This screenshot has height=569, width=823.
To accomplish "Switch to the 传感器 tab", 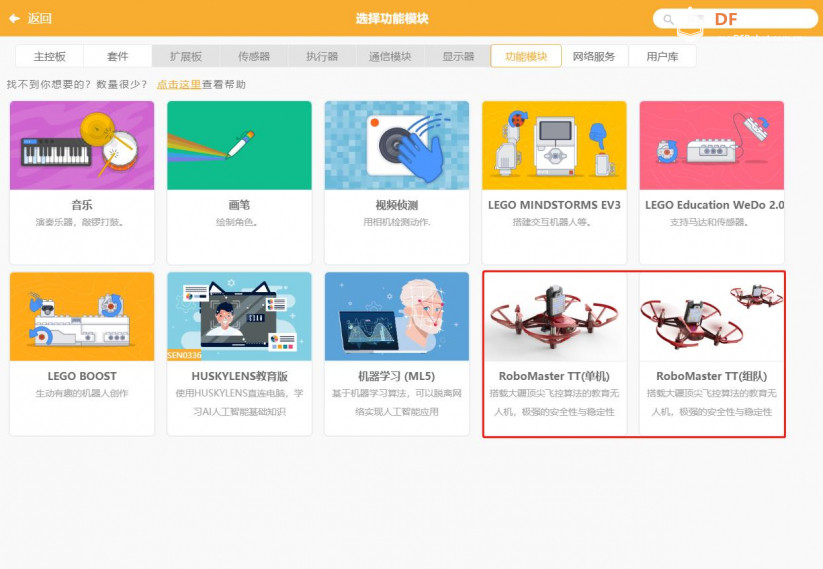I will (254, 56).
